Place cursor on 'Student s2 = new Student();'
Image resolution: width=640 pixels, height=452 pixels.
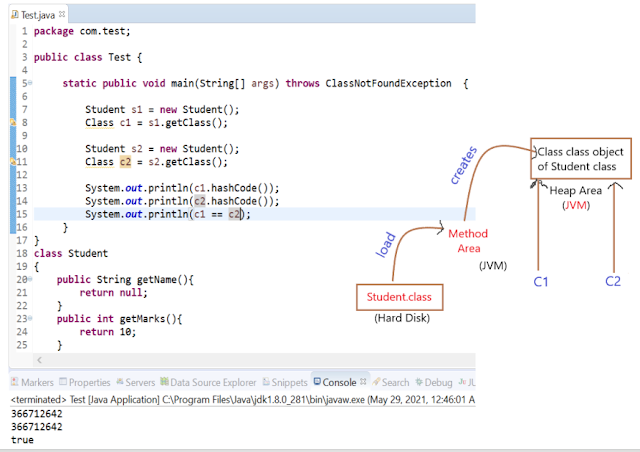[162, 149]
